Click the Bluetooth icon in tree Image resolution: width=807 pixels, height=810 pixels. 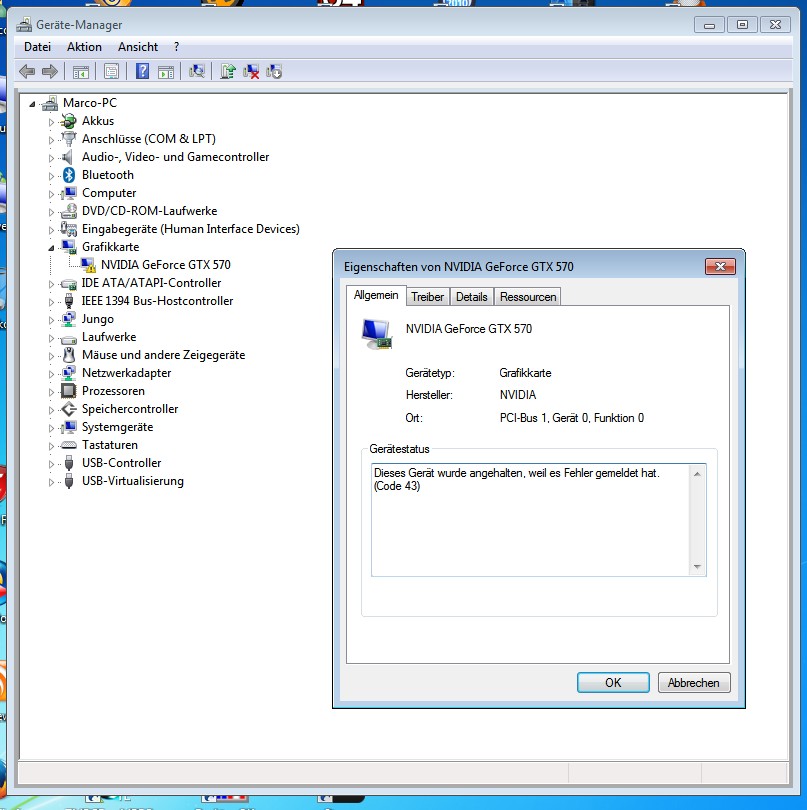[x=69, y=175]
